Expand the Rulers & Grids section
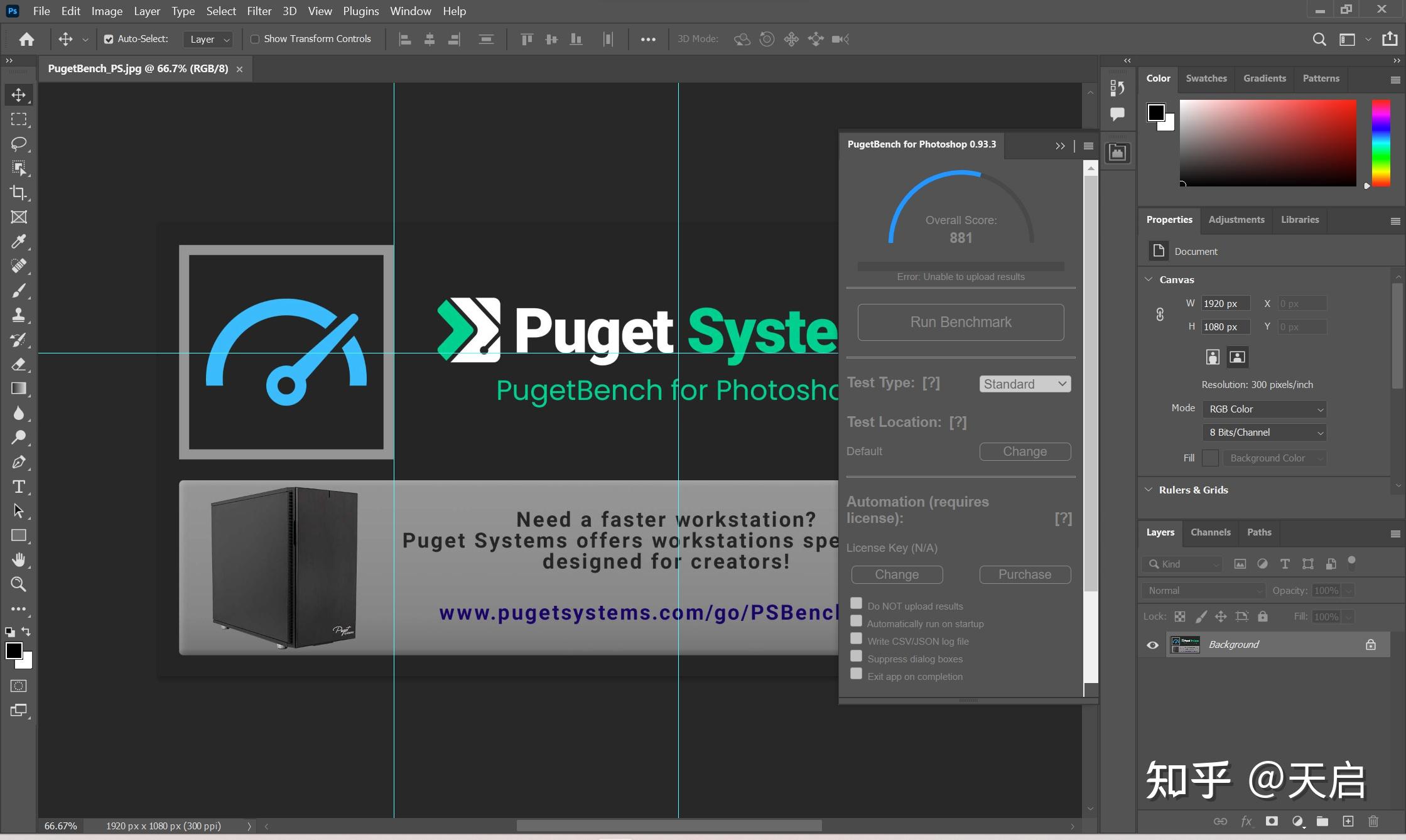Image resolution: width=1406 pixels, height=840 pixels. (1193, 490)
